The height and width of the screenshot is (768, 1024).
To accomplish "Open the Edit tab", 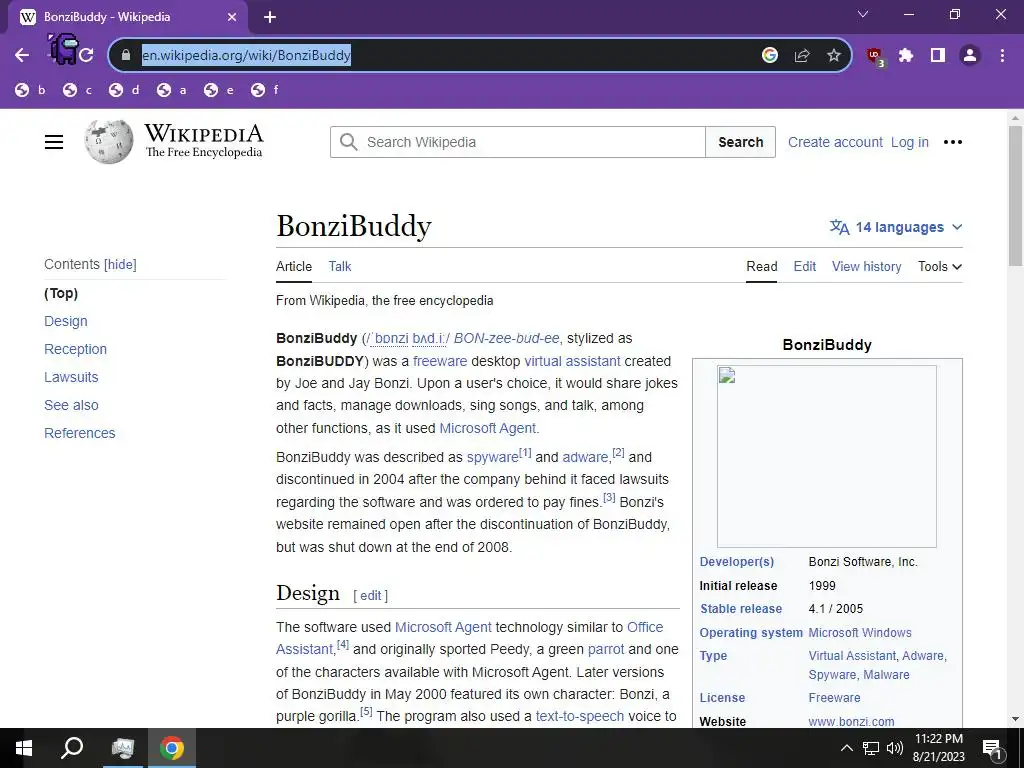I will (x=805, y=266).
